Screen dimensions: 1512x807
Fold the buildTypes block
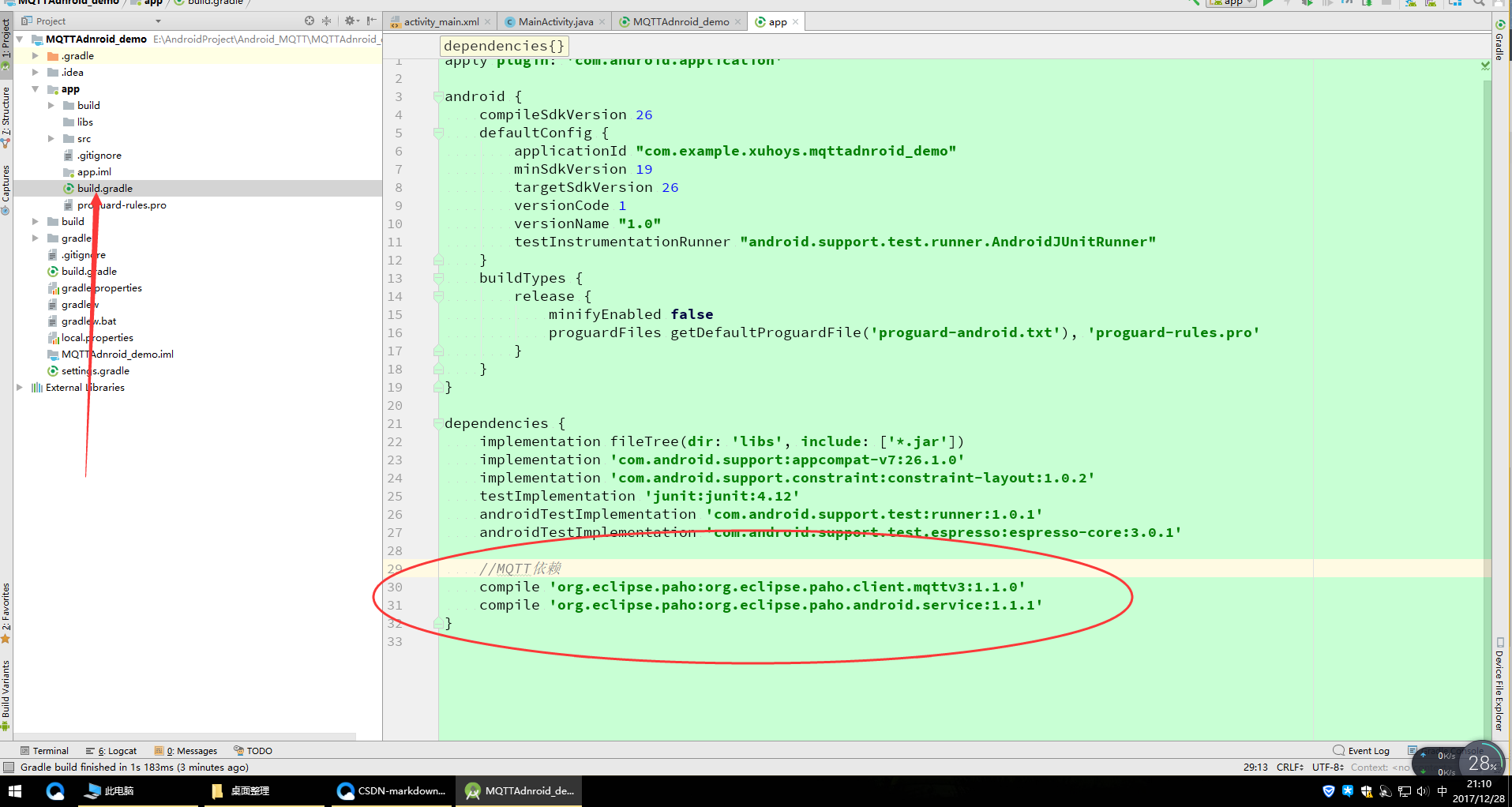tap(438, 278)
